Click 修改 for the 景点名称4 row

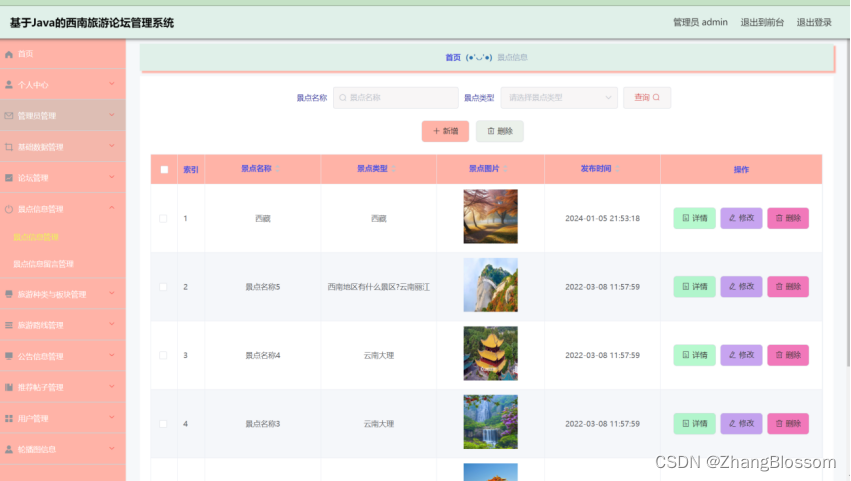pos(741,355)
